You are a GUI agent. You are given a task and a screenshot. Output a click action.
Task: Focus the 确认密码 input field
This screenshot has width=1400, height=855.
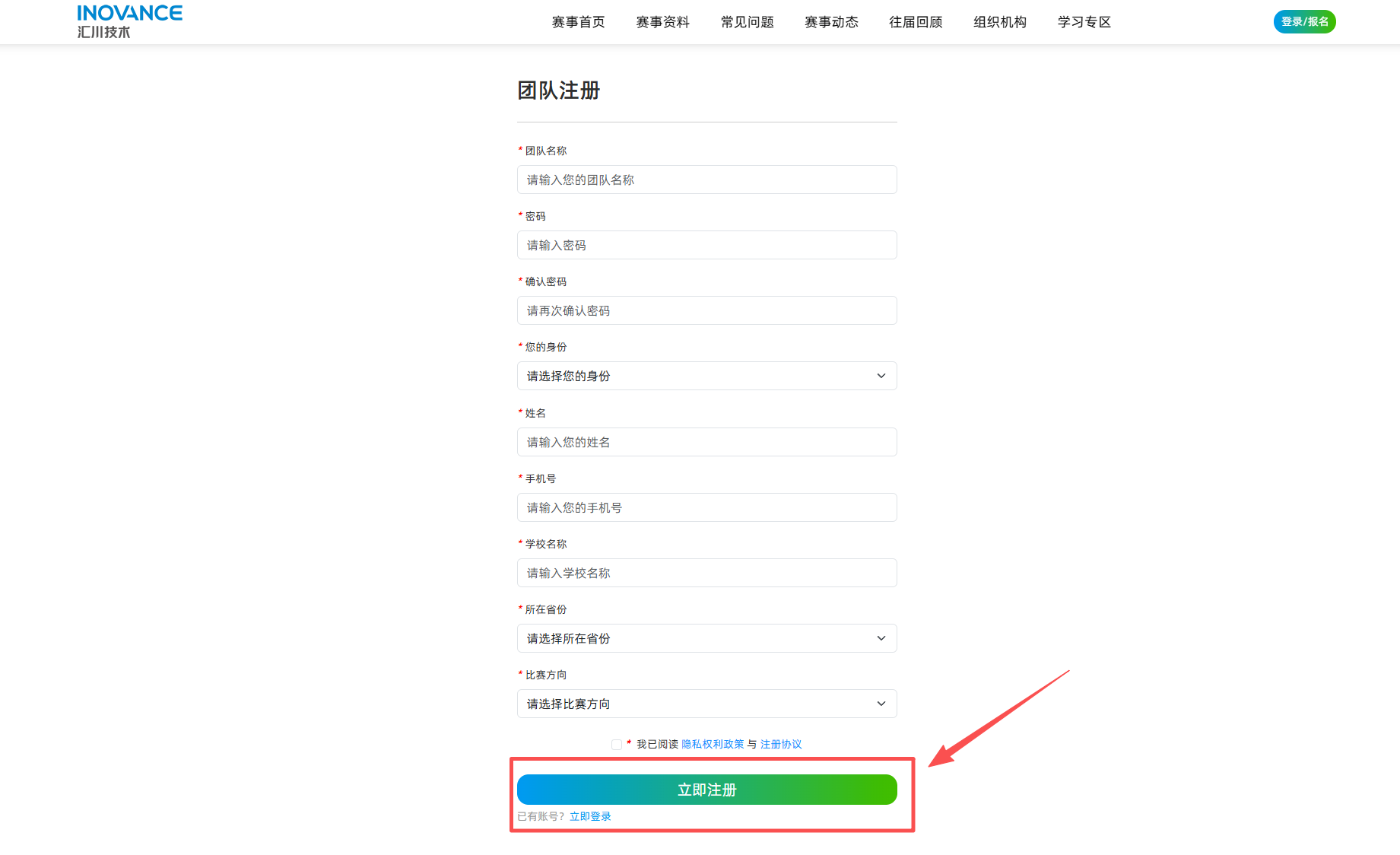click(x=706, y=310)
